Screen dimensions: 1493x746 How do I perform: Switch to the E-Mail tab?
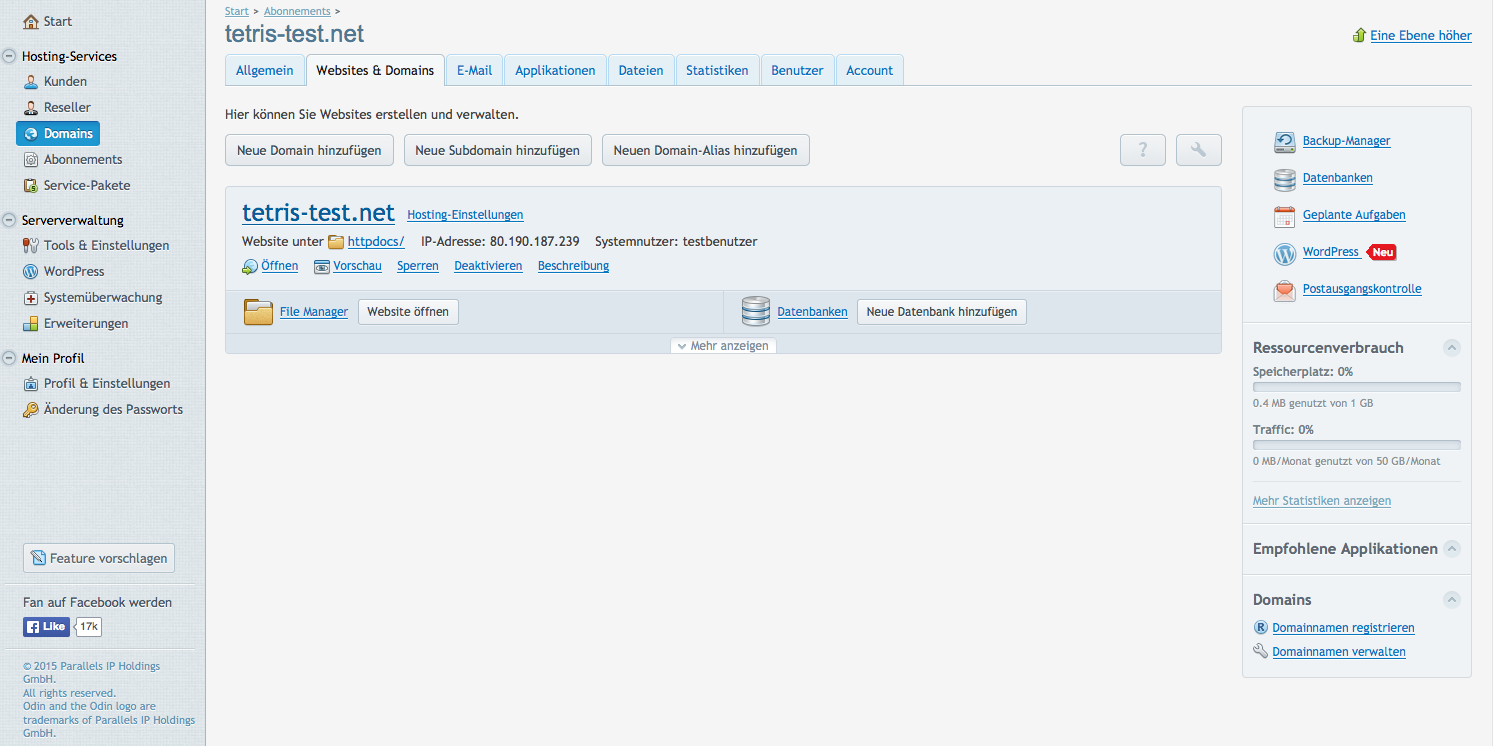pyautogui.click(x=474, y=71)
